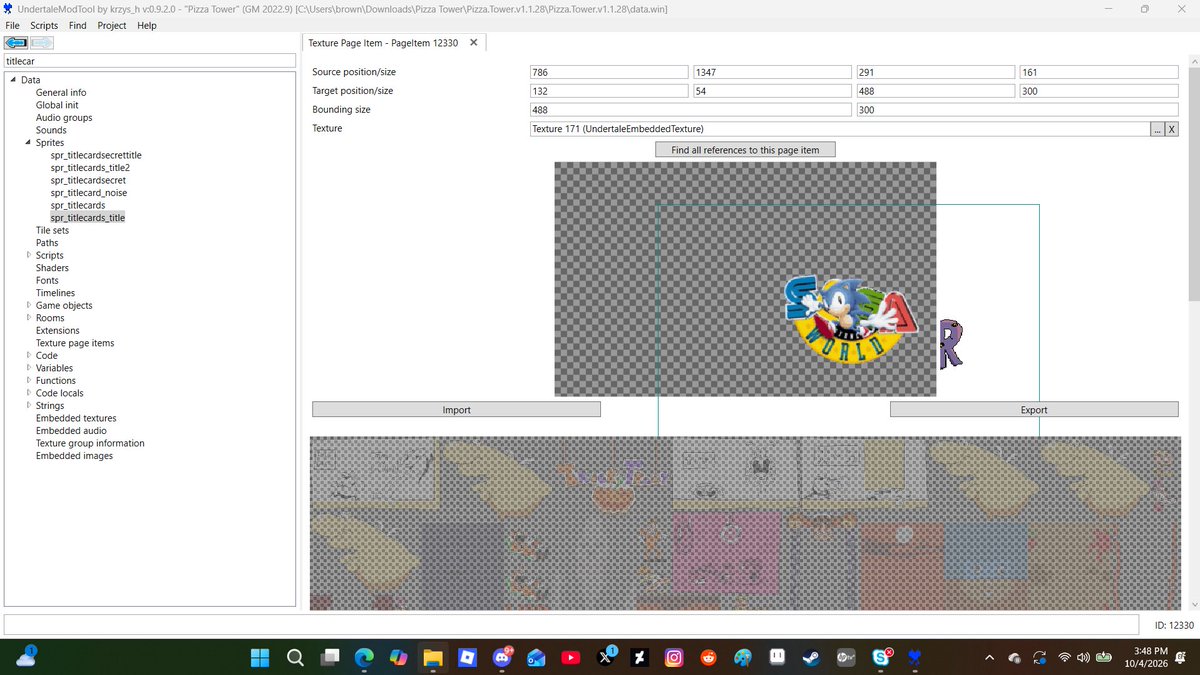Launch Roblox from the taskbar
The height and width of the screenshot is (675, 1200).
pyautogui.click(x=467, y=657)
